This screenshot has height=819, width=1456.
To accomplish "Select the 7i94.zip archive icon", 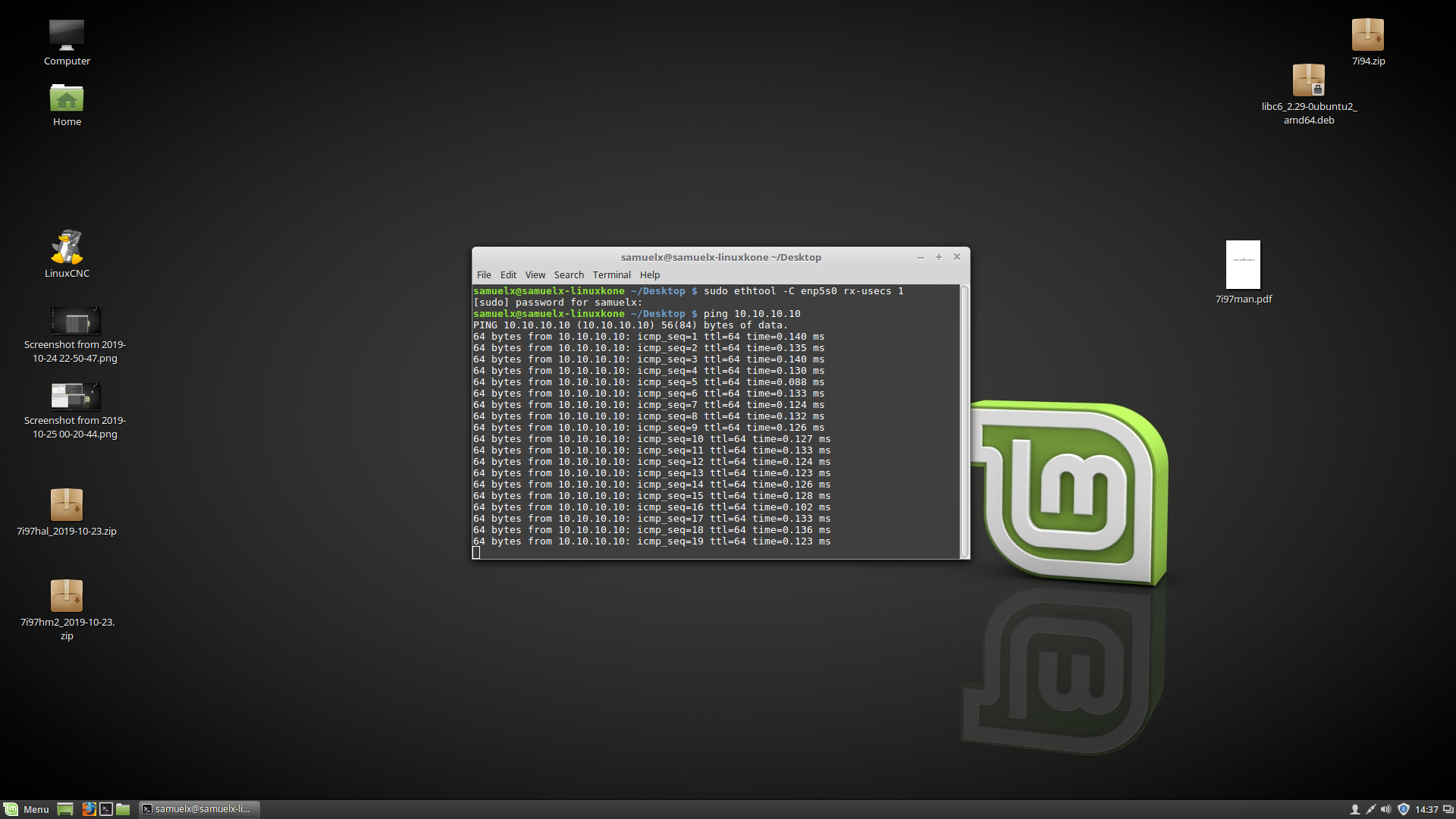I will point(1368,35).
